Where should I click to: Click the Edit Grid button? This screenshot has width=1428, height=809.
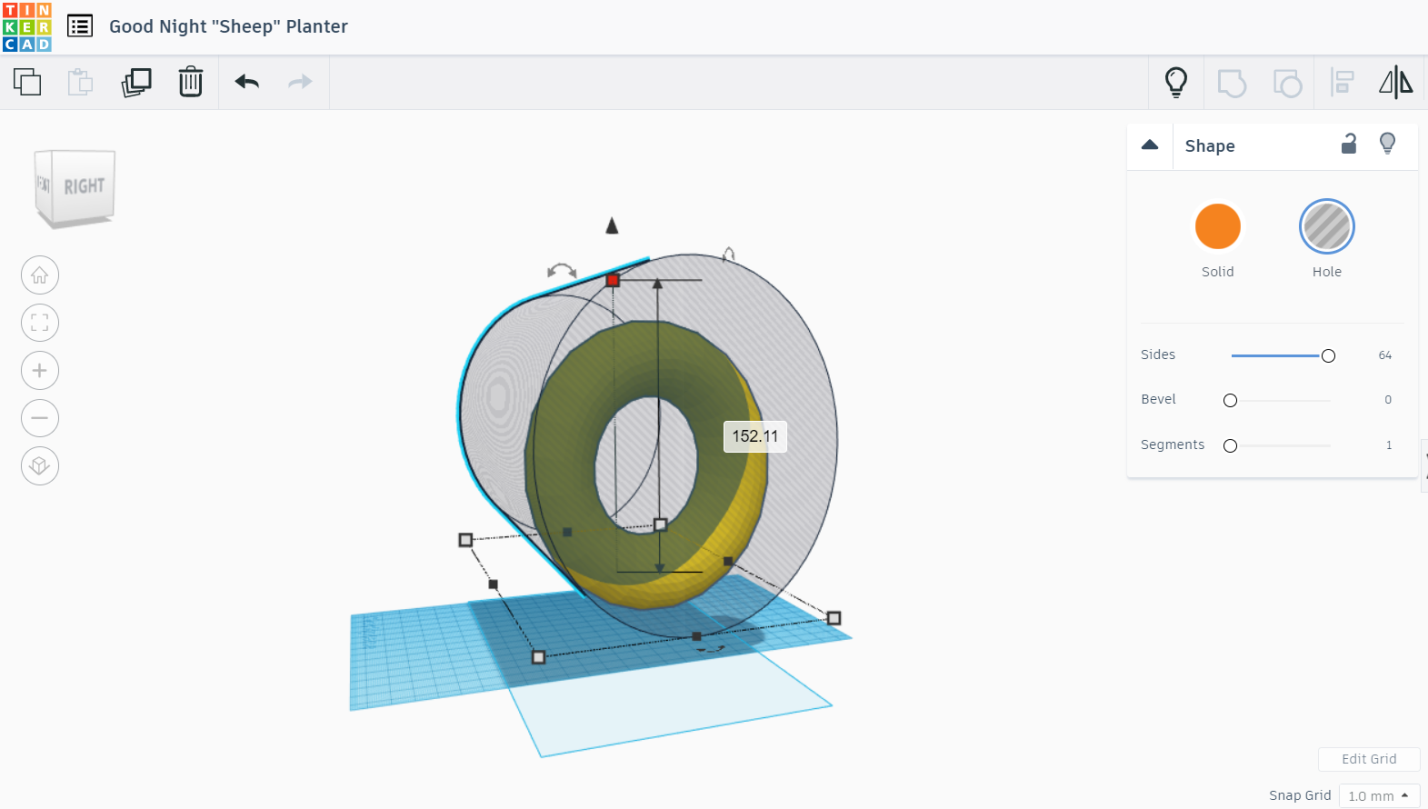[x=1369, y=759]
